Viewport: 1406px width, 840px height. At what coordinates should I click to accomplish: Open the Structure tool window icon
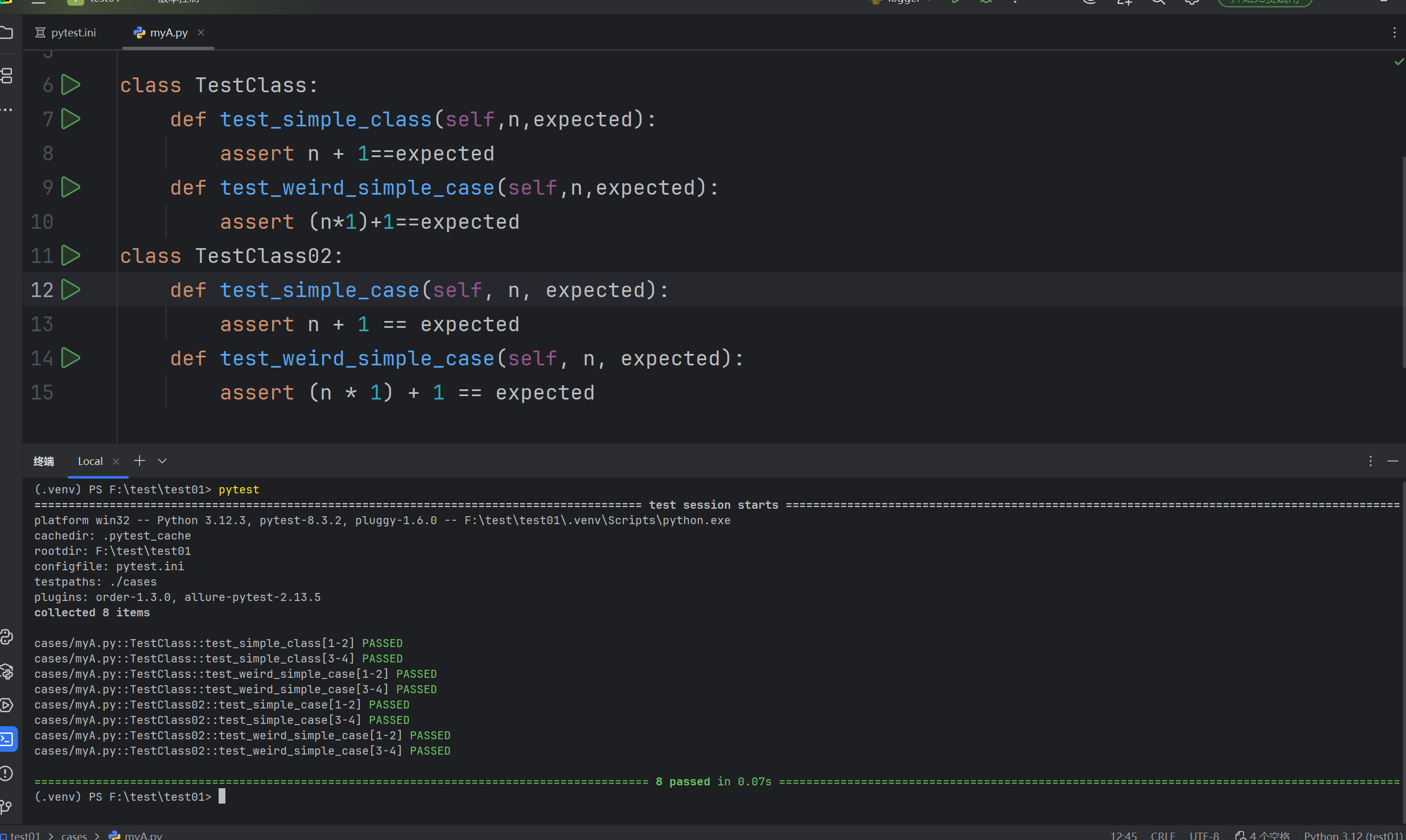pyautogui.click(x=7, y=76)
